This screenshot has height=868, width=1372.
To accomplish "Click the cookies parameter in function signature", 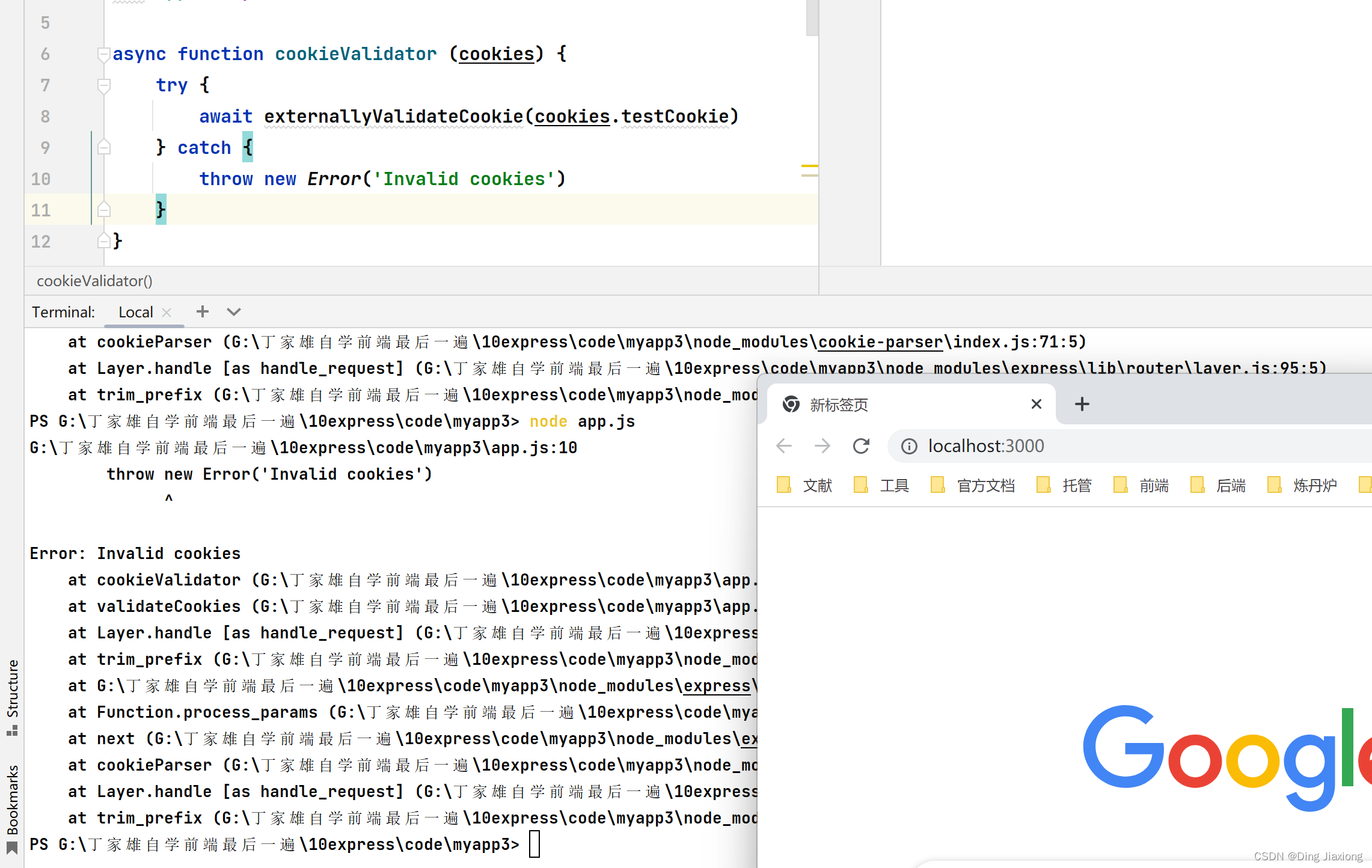I will (x=497, y=54).
